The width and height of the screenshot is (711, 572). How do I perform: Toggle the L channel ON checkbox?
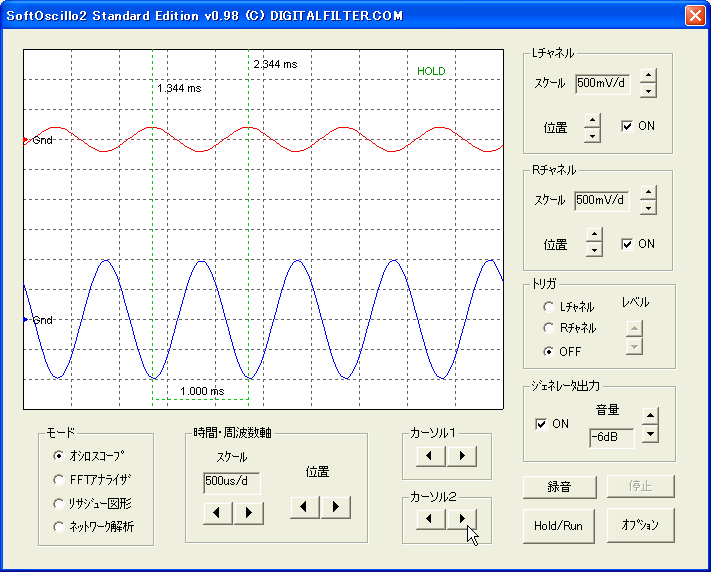coord(627,126)
